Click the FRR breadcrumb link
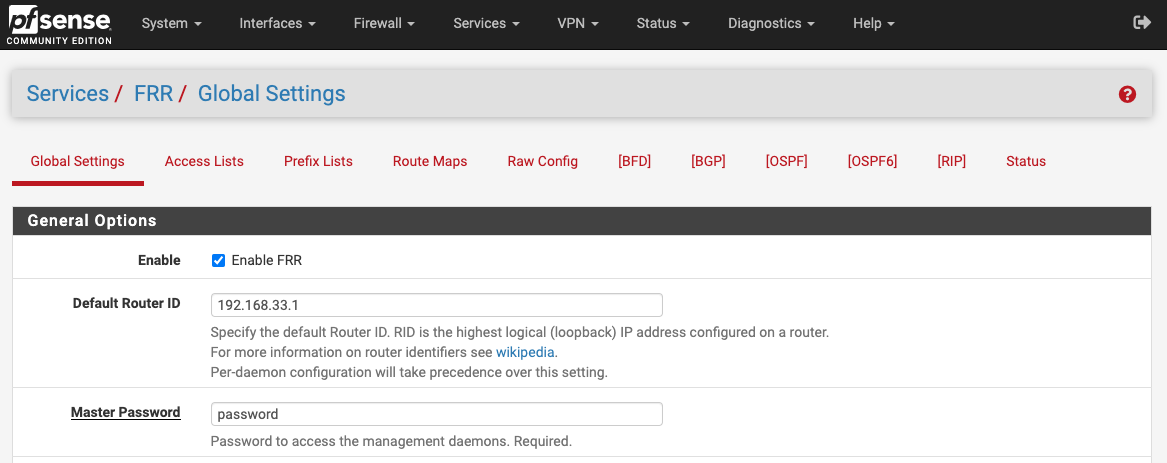This screenshot has height=463, width=1167. pos(153,94)
